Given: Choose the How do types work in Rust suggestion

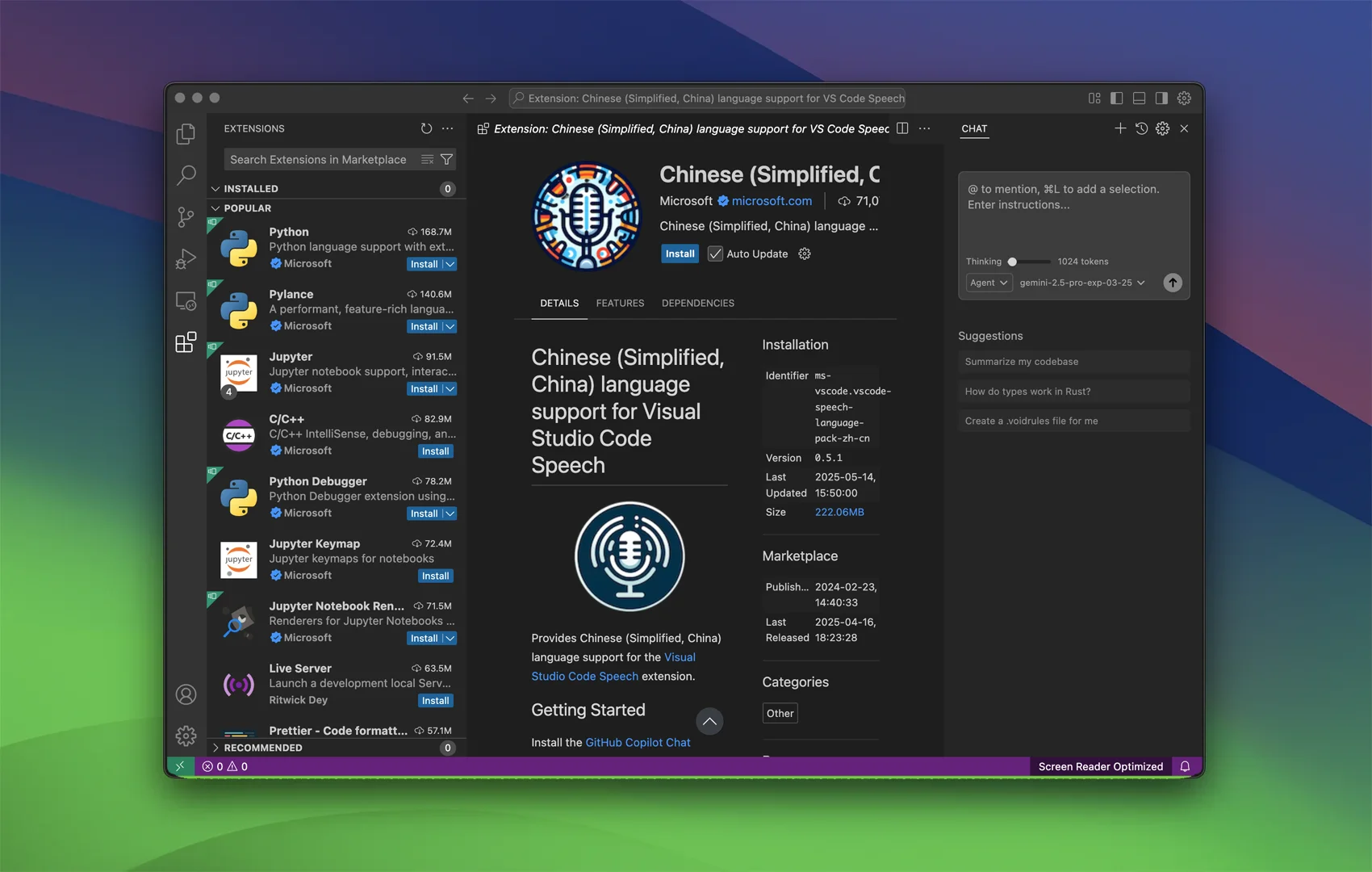Looking at the screenshot, I should coord(1073,392).
